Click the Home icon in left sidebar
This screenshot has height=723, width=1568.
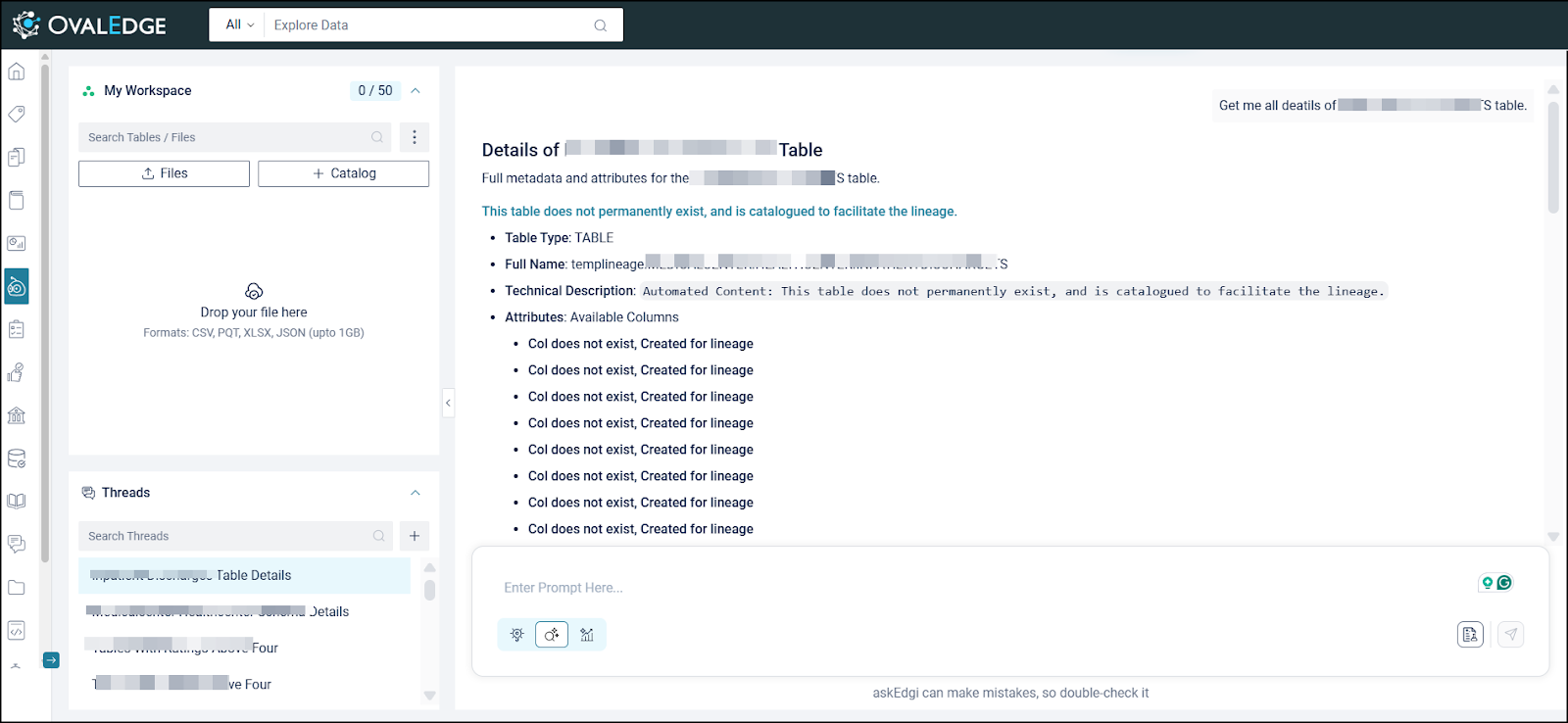tap(17, 72)
